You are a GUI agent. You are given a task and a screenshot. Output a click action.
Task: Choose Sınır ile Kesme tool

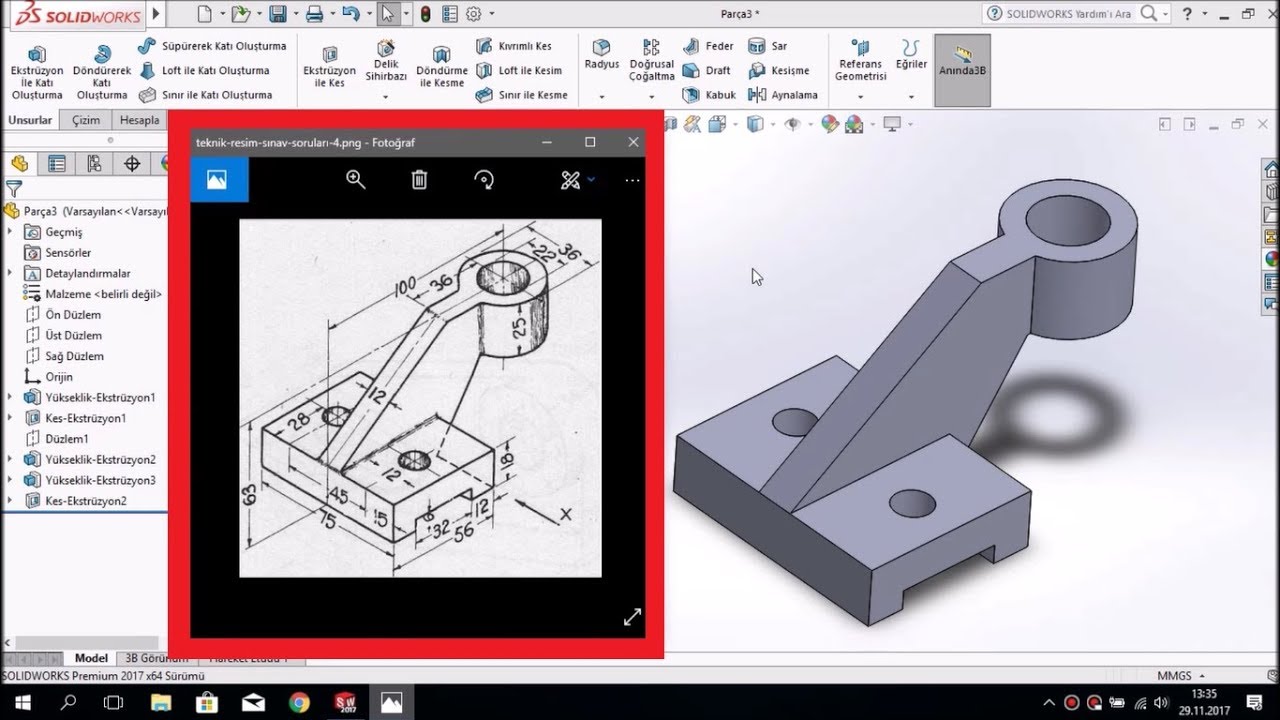(x=521, y=95)
